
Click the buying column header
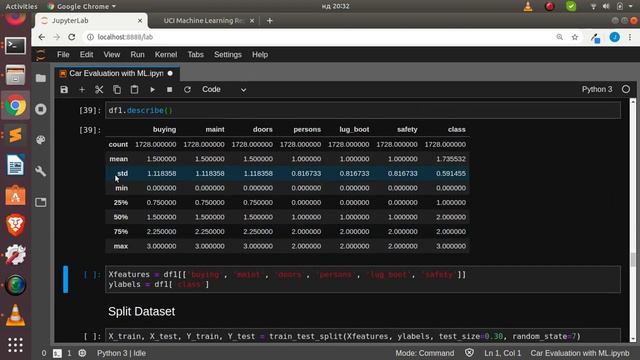164,129
